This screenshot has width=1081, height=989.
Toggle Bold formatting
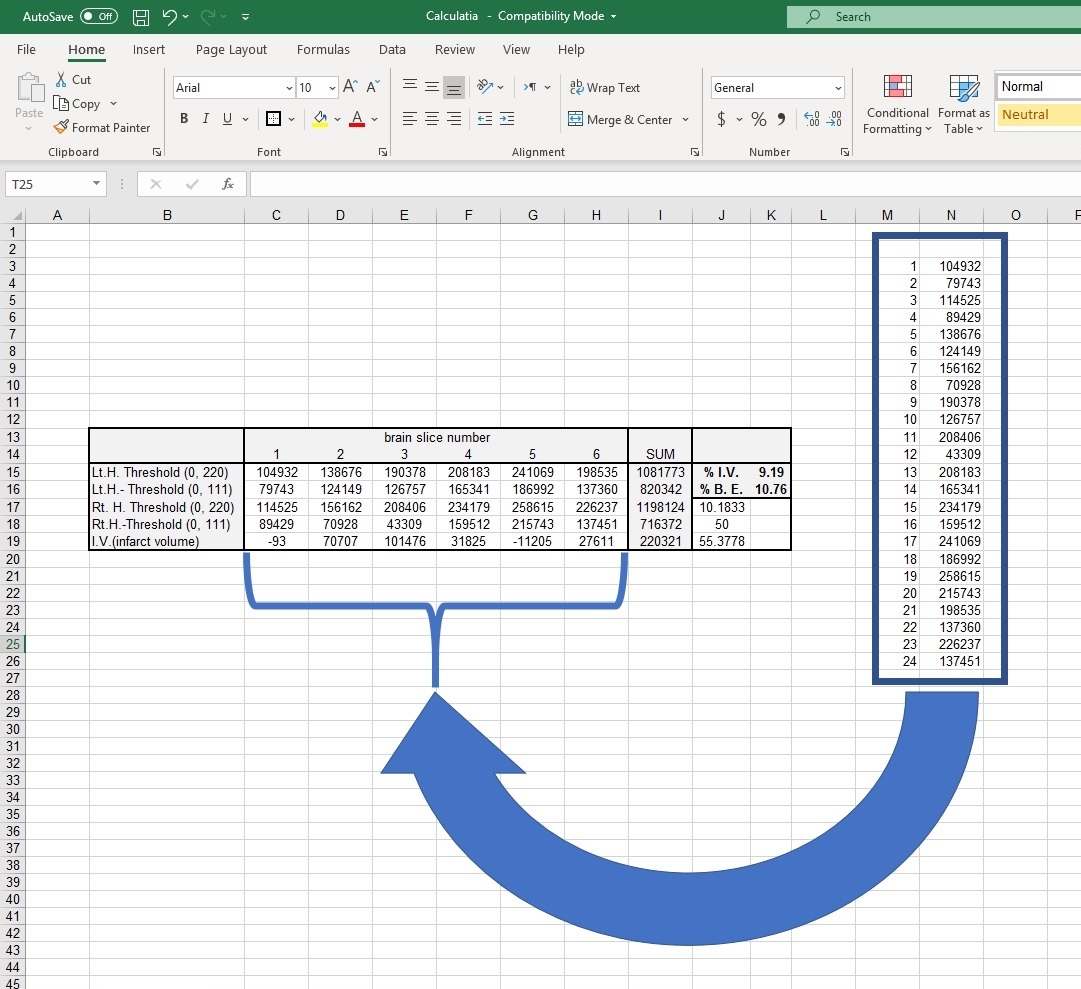(x=184, y=119)
